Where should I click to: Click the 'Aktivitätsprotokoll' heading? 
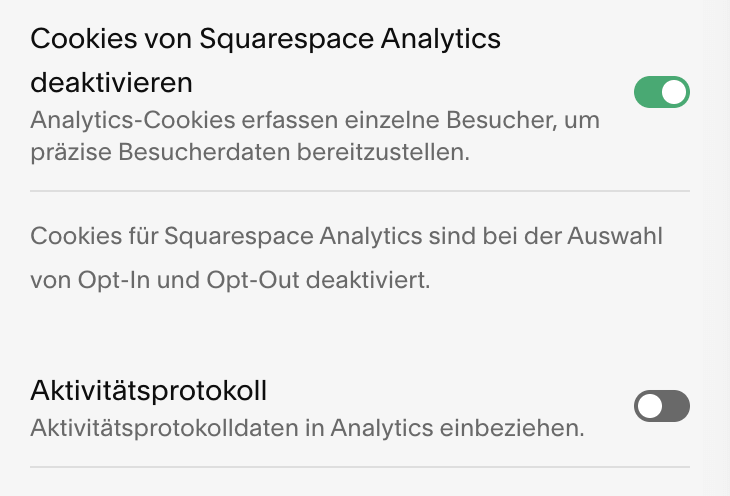pos(149,390)
